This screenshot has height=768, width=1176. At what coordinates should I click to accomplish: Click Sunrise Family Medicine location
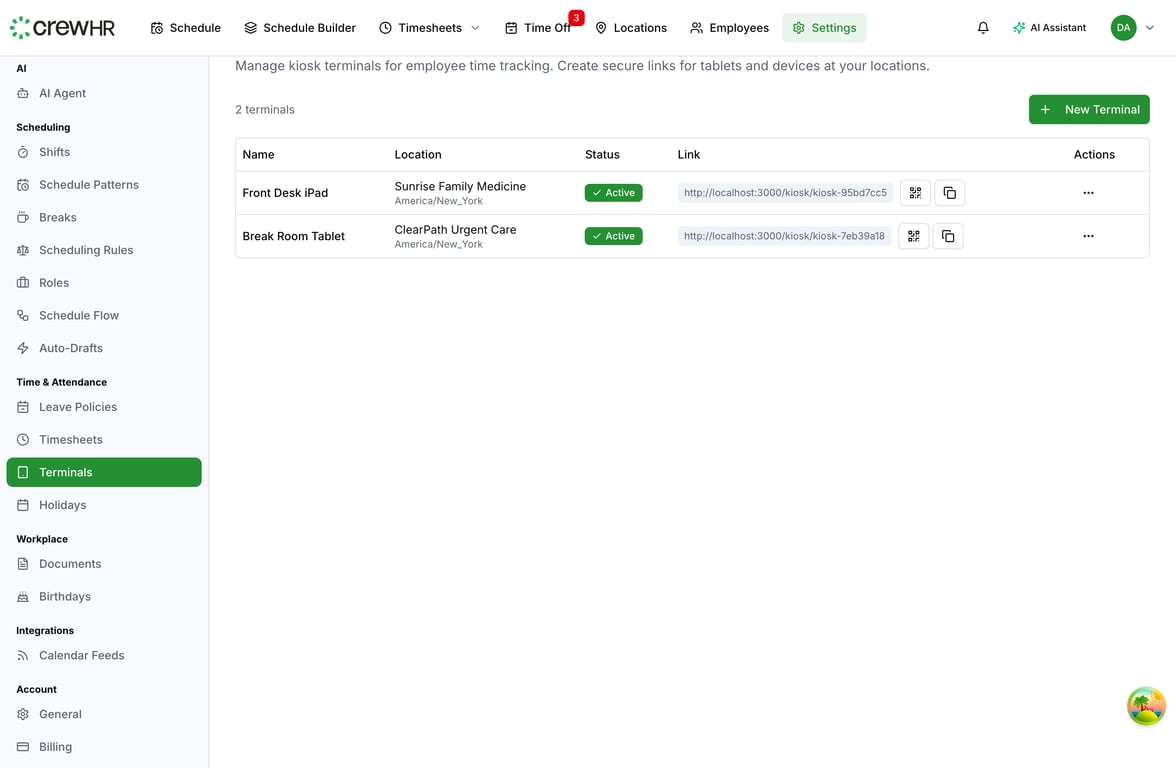(x=460, y=186)
